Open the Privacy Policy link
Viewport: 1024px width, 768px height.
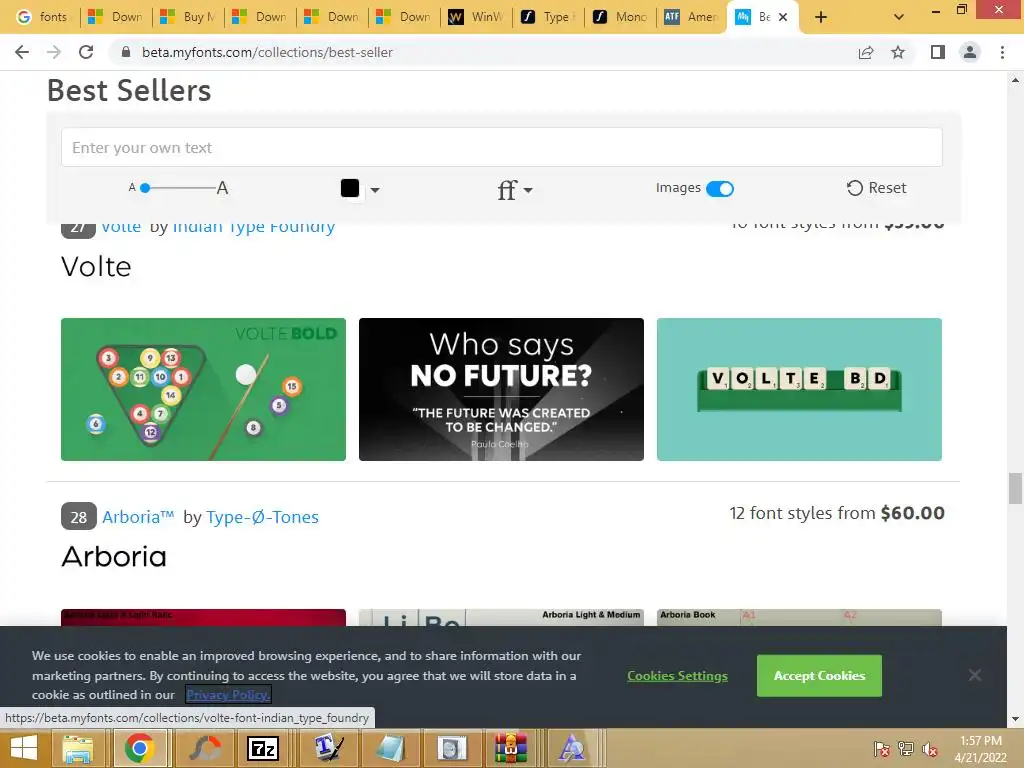point(228,695)
